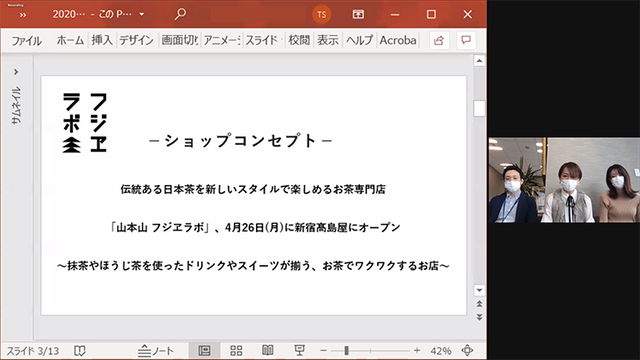Screen dimensions: 640x360
Task: Click the participants video thumbnail
Action: pos(564,180)
